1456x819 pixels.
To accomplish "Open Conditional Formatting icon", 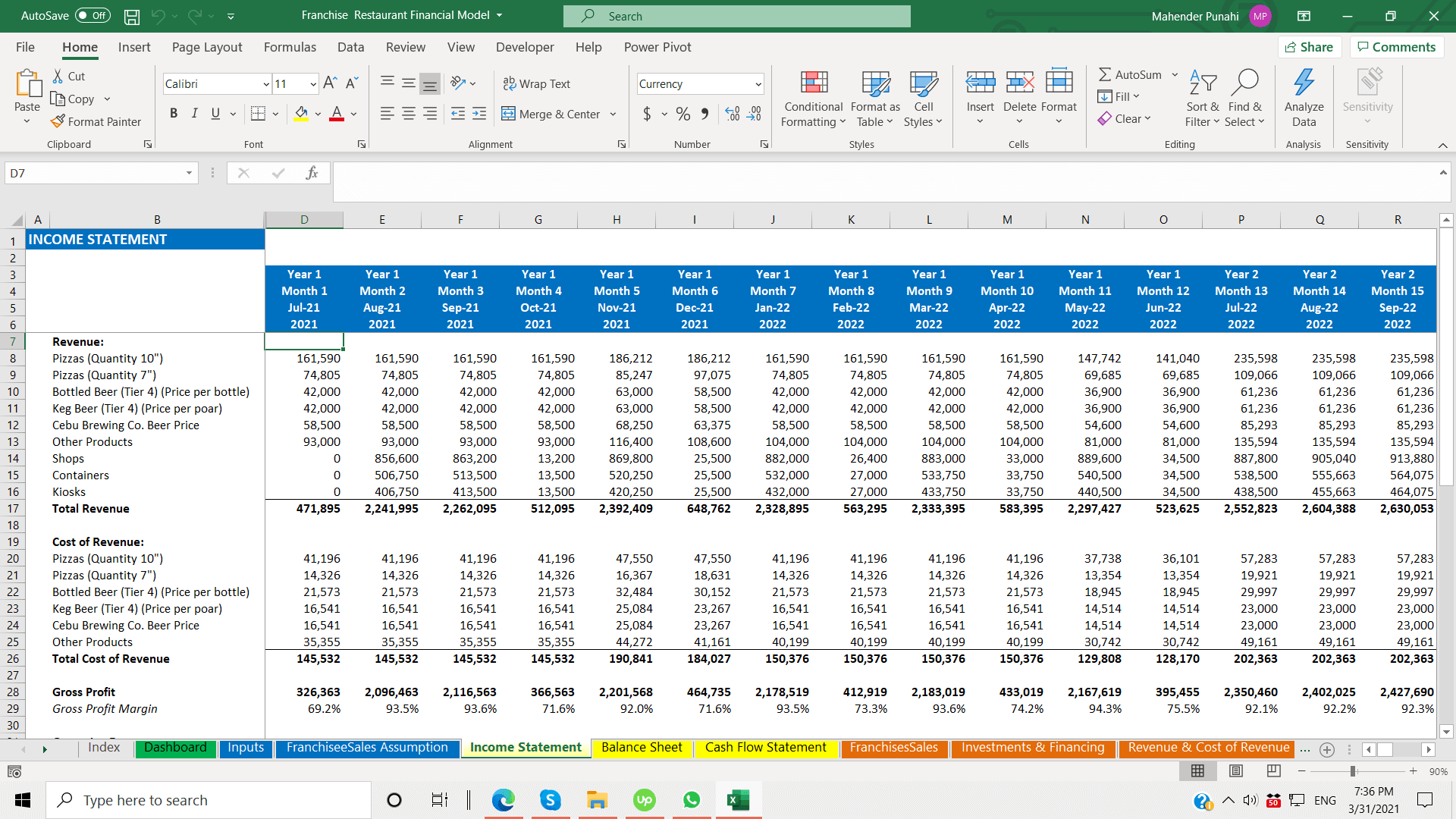I will [814, 83].
